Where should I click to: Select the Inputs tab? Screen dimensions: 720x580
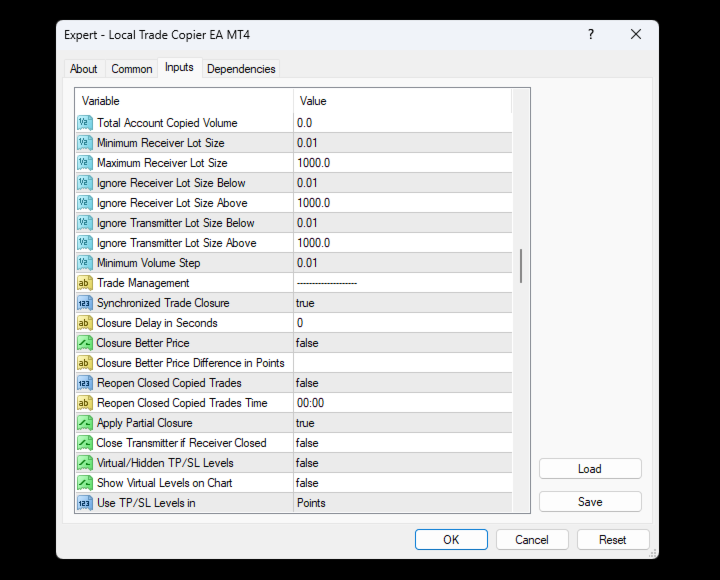point(179,68)
